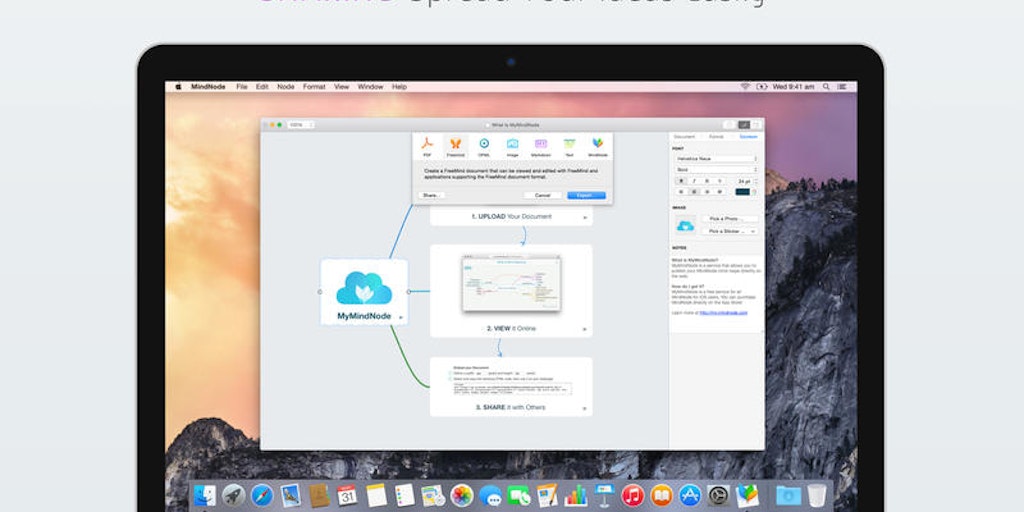Viewport: 1024px width, 512px height.
Task: Collapse the VIEW it Online node
Action: click(x=584, y=330)
